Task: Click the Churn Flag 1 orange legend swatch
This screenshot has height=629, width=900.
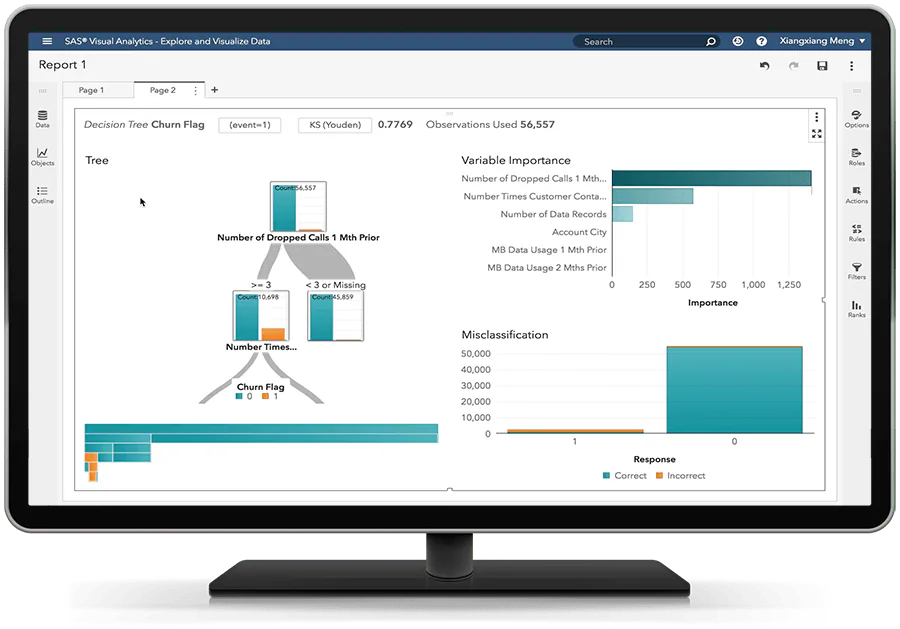Action: tap(265, 397)
